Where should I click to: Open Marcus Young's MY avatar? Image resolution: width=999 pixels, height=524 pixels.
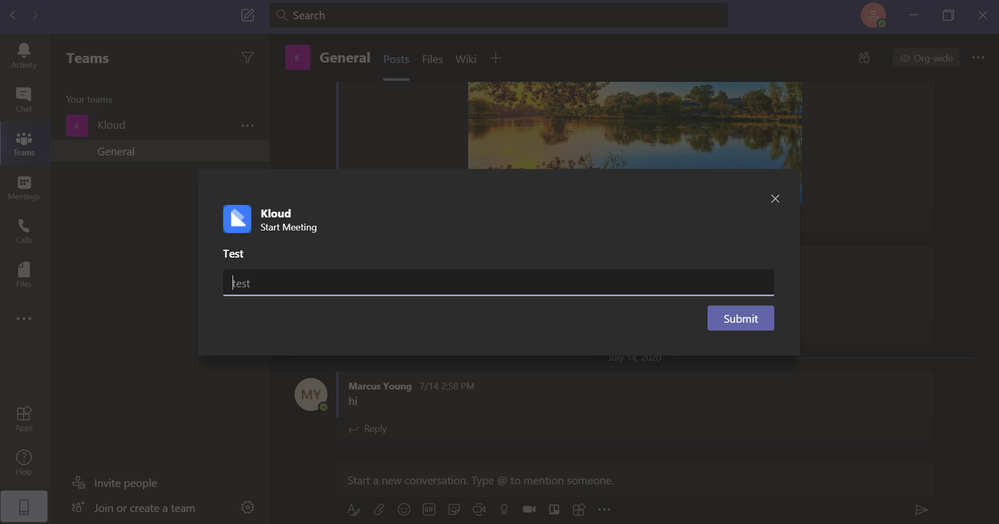311,395
